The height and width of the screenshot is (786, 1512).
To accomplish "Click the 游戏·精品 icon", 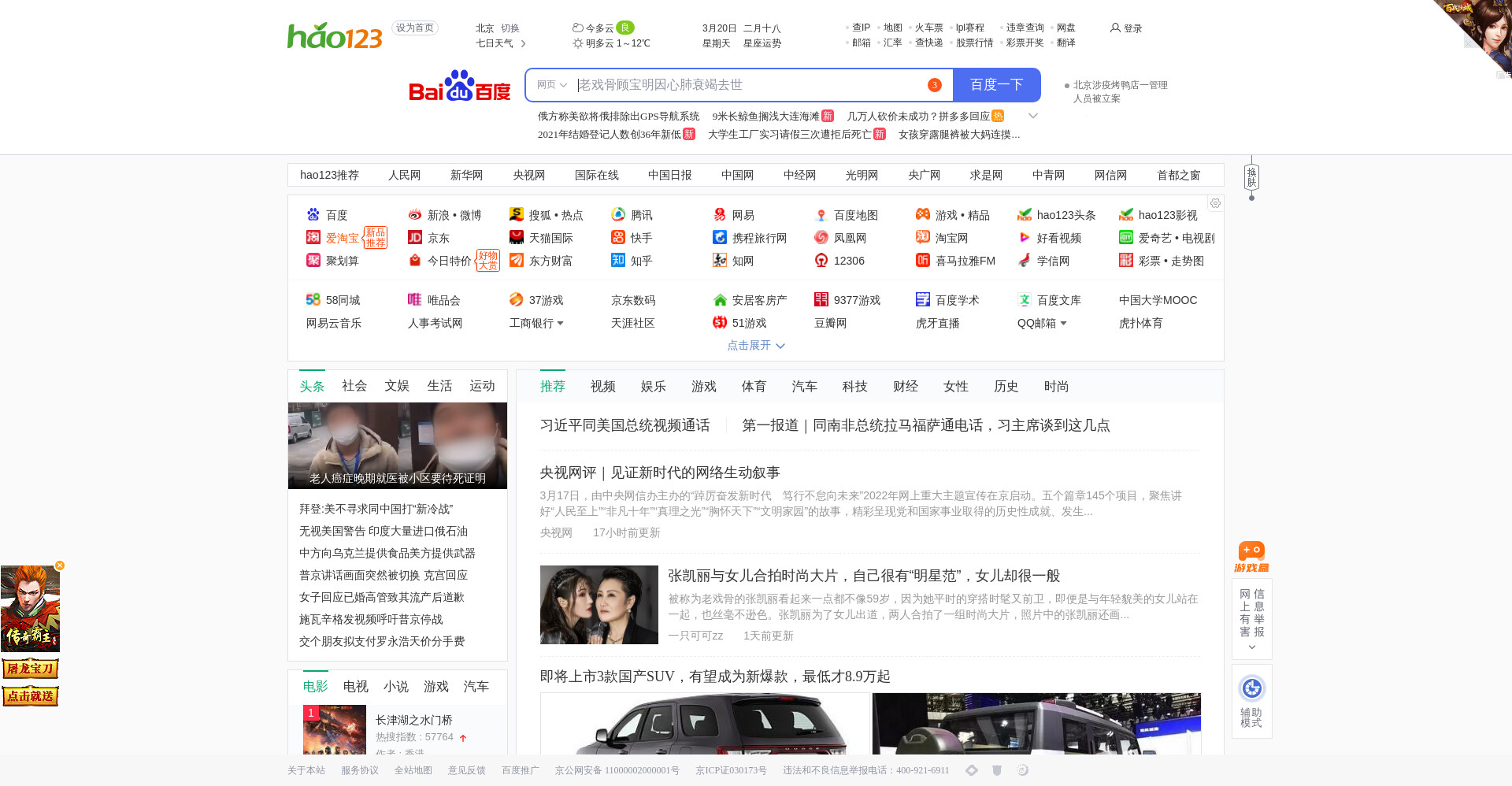I will (922, 214).
